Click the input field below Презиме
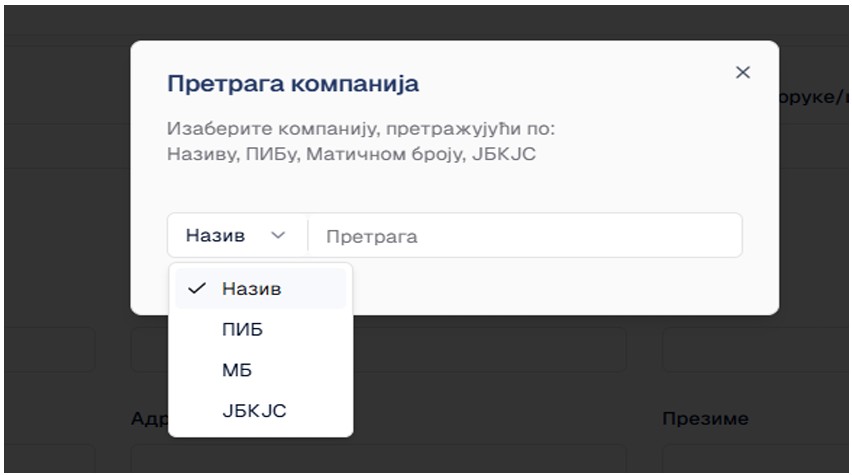The height and width of the screenshot is (475, 852). 755,460
